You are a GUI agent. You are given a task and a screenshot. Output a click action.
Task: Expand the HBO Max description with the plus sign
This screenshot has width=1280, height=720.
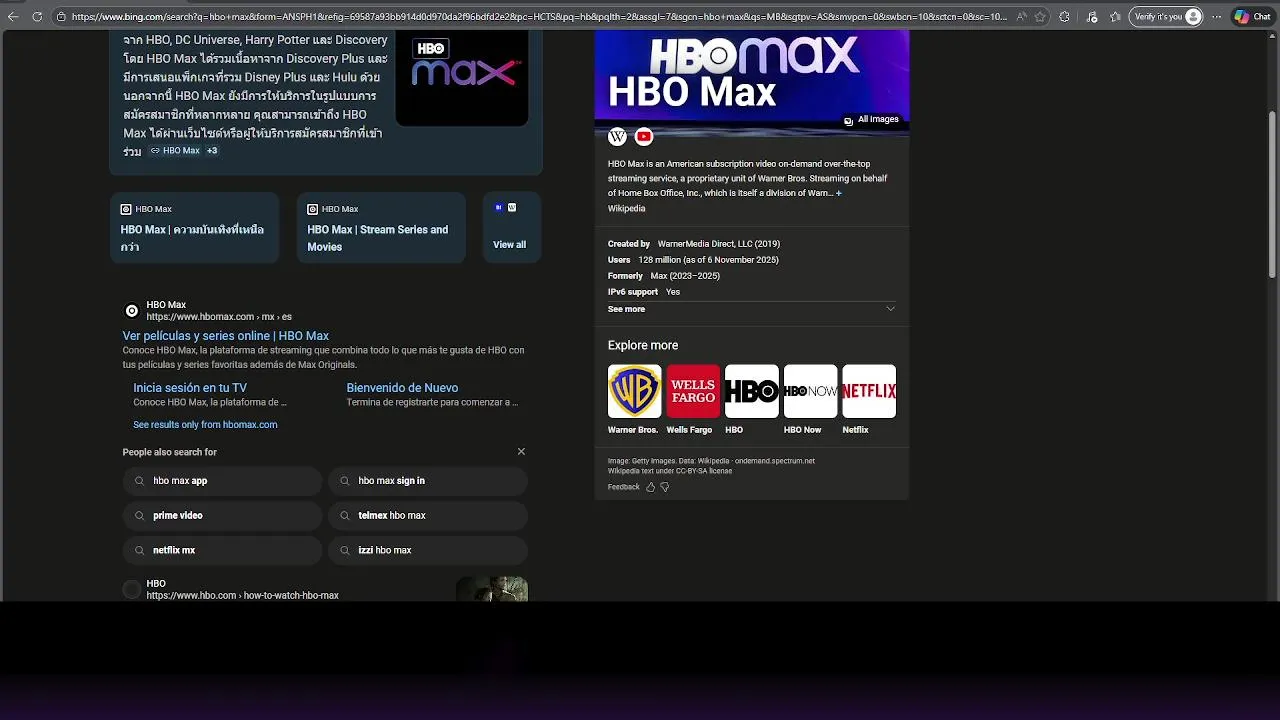(x=839, y=193)
